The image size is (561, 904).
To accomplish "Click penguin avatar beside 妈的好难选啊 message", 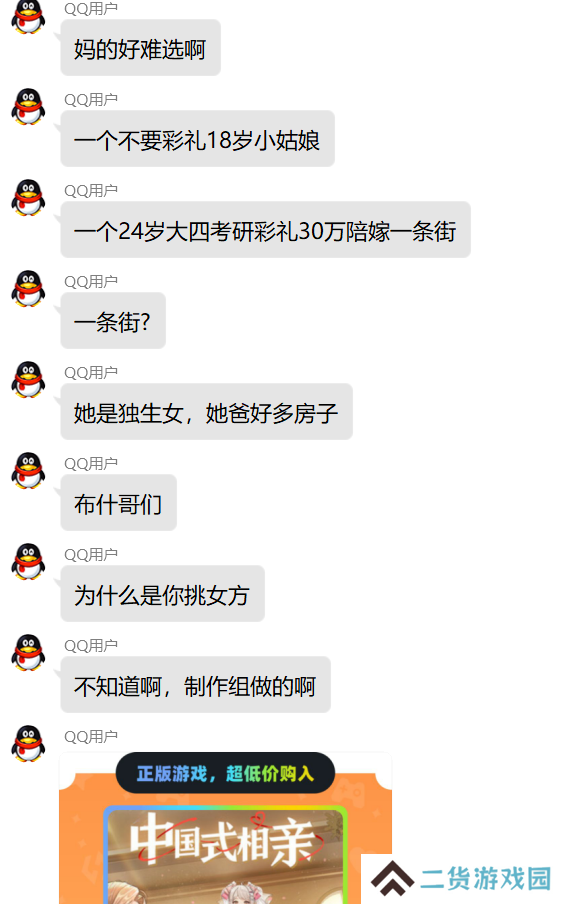I will [x=28, y=16].
